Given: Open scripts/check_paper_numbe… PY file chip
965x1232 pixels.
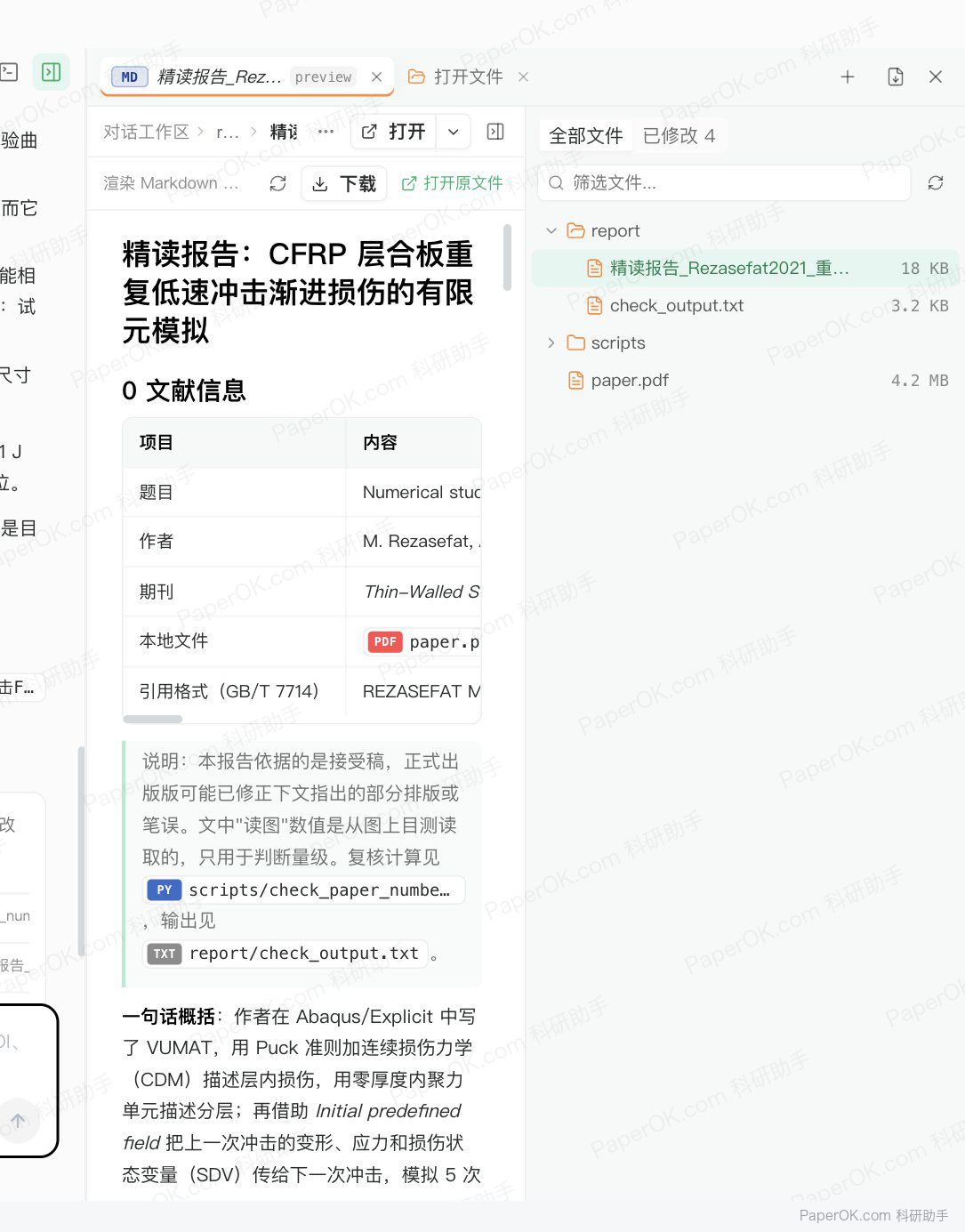Looking at the screenshot, I should tap(304, 890).
